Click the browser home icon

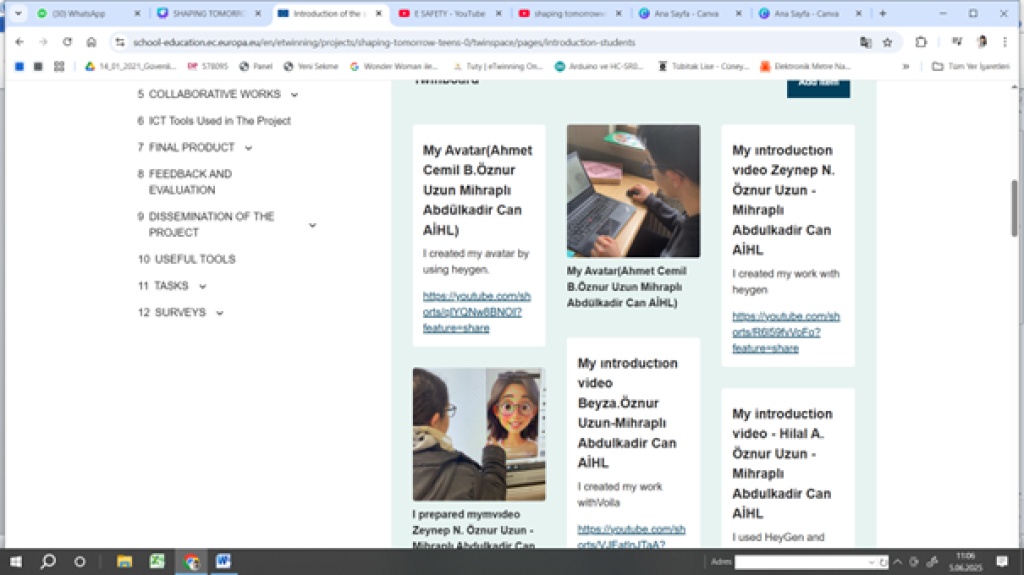click(91, 42)
